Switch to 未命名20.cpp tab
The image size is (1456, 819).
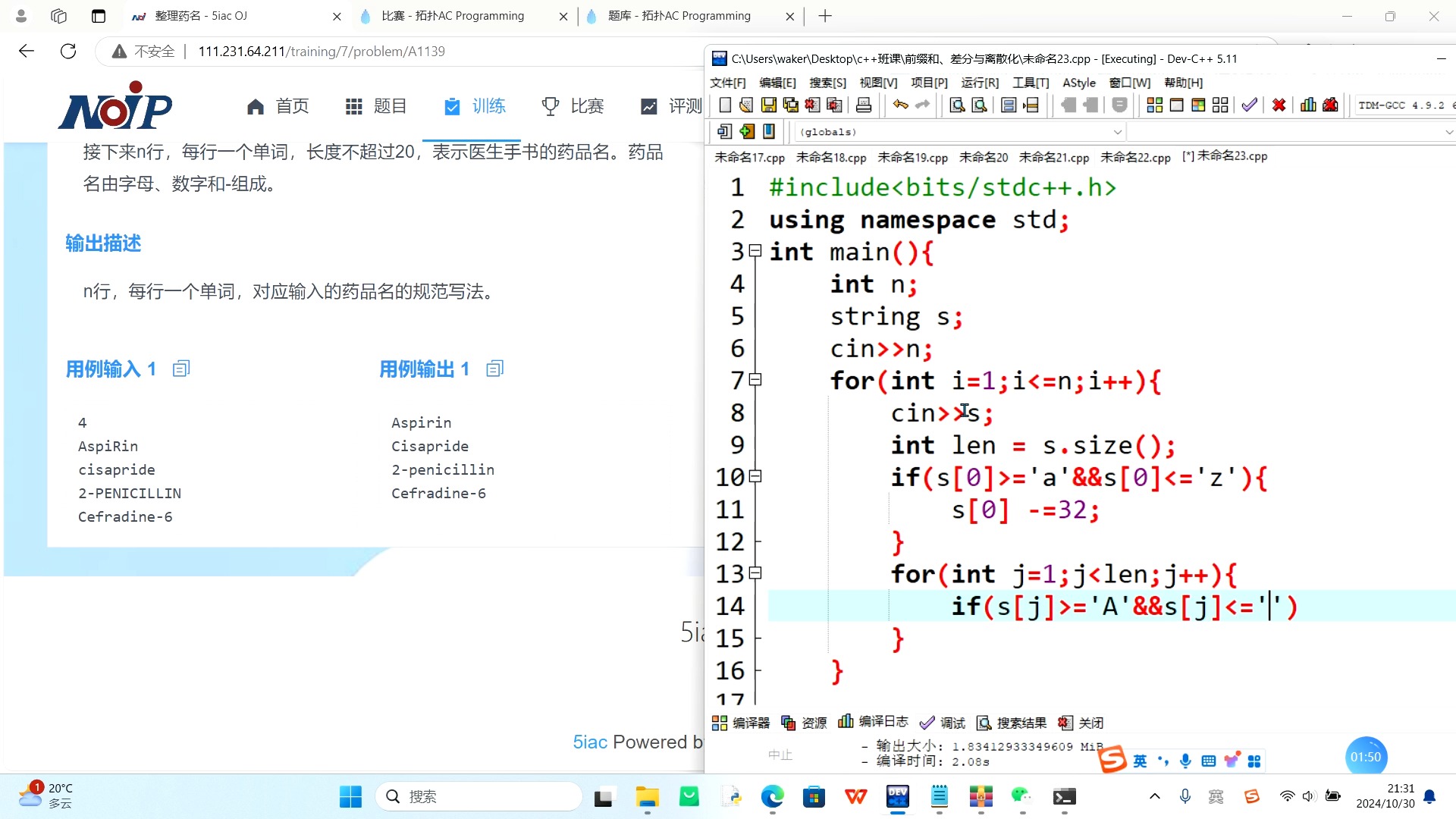[985, 157]
